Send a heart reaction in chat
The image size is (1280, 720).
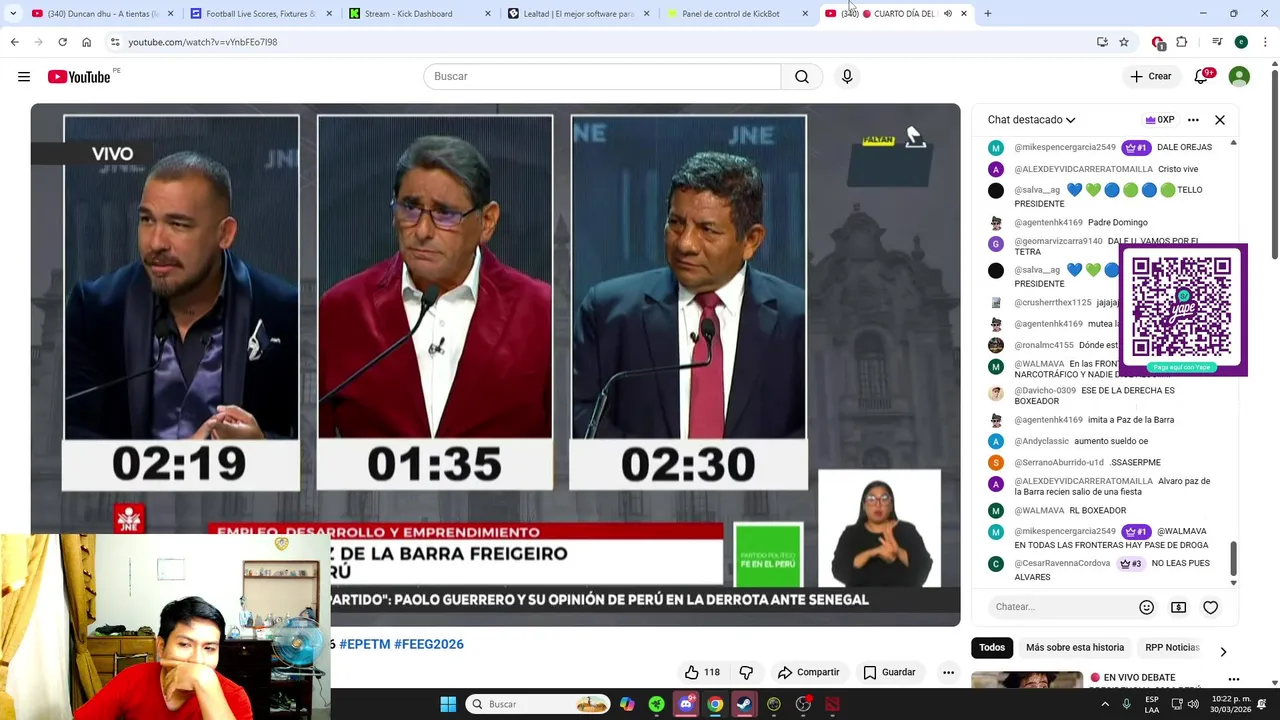click(1210, 607)
